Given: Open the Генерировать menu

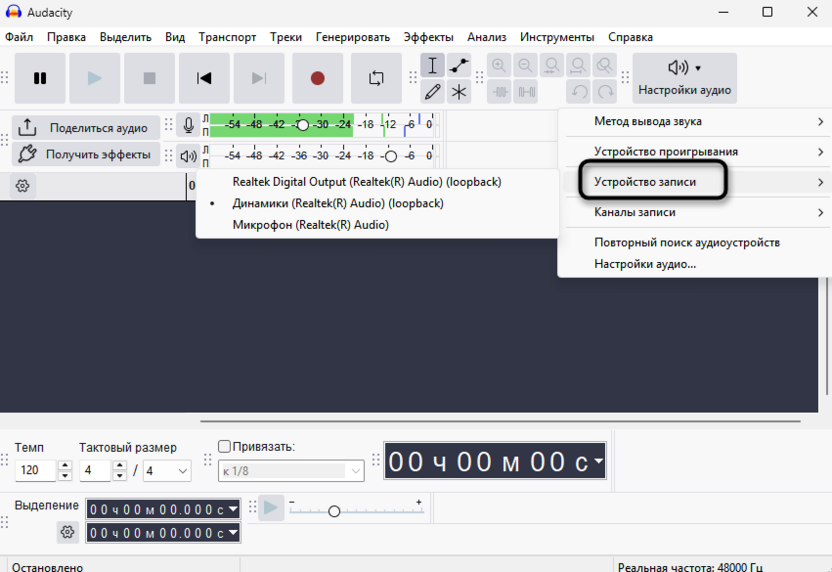Looking at the screenshot, I should click(352, 37).
